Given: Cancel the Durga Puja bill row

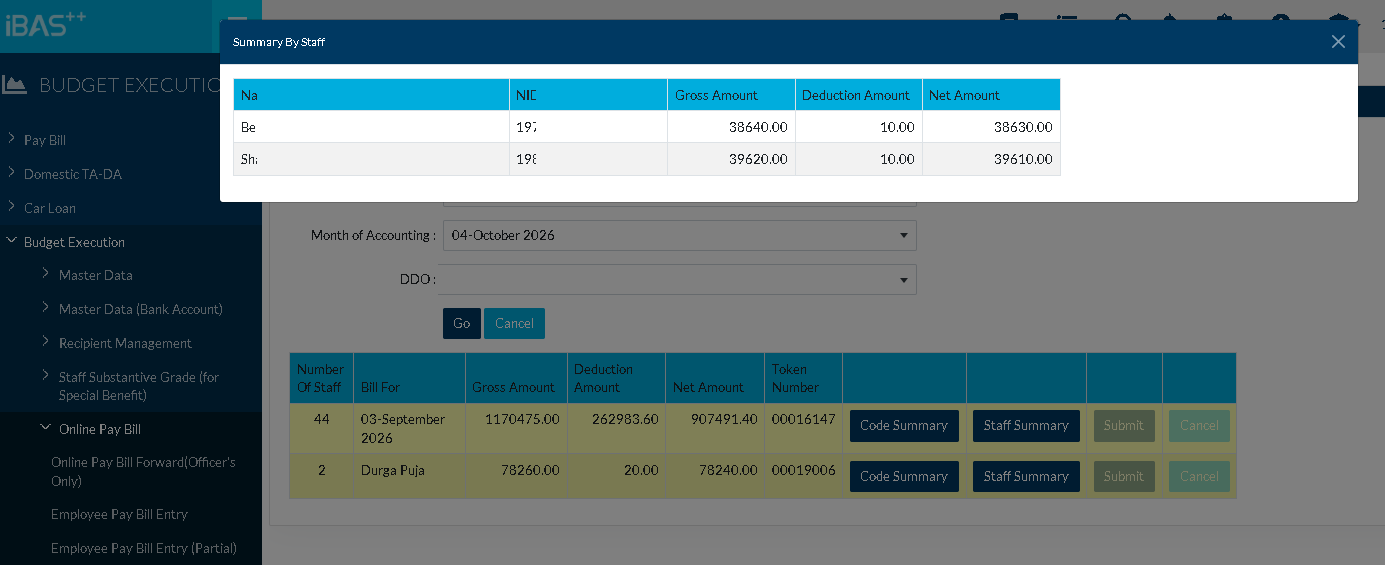Looking at the screenshot, I should coord(1199,476).
